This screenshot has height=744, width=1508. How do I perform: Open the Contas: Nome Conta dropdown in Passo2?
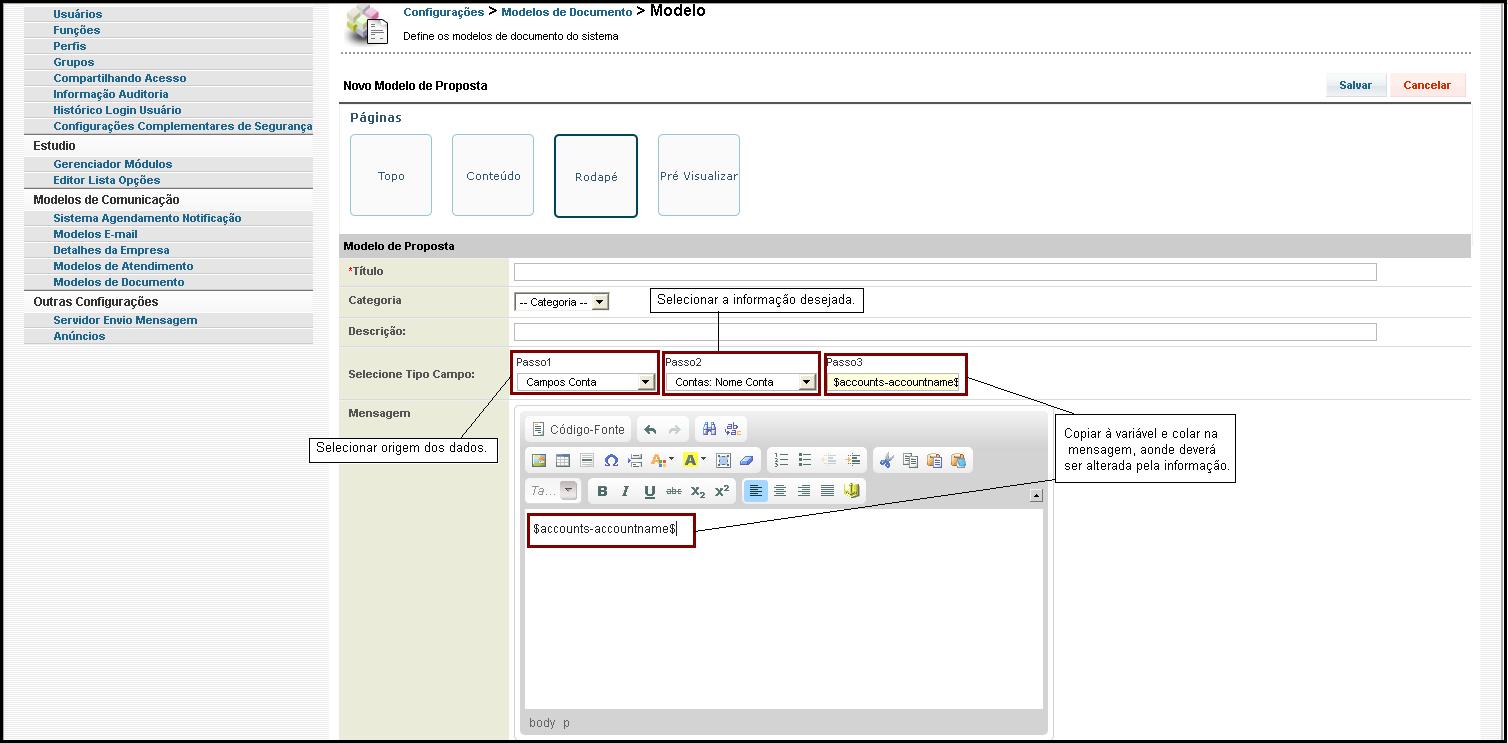[x=741, y=382]
